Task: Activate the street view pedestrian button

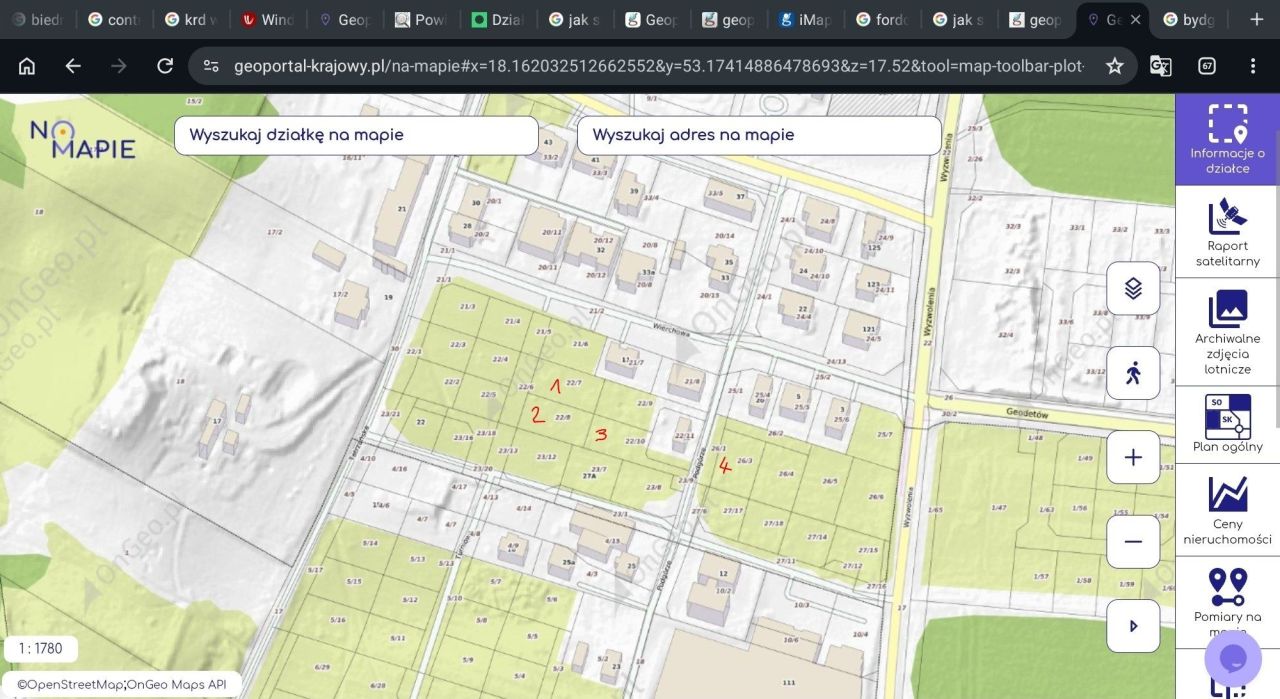Action: point(1133,373)
